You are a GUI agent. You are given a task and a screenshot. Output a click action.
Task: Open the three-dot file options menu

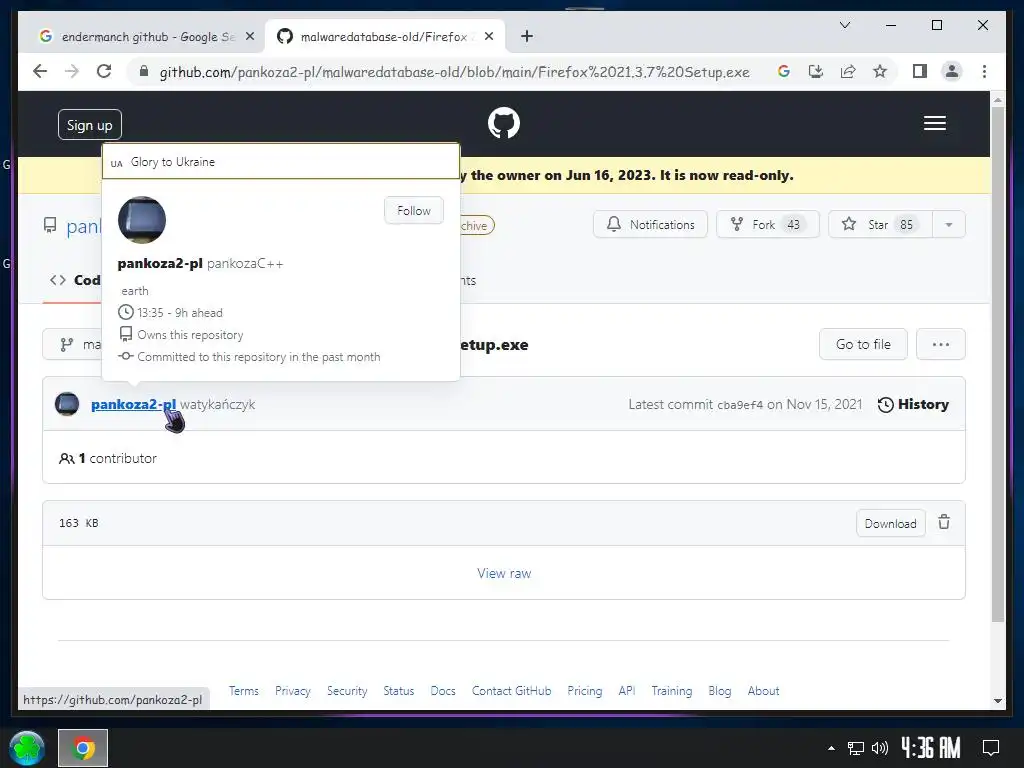pyautogui.click(x=940, y=344)
